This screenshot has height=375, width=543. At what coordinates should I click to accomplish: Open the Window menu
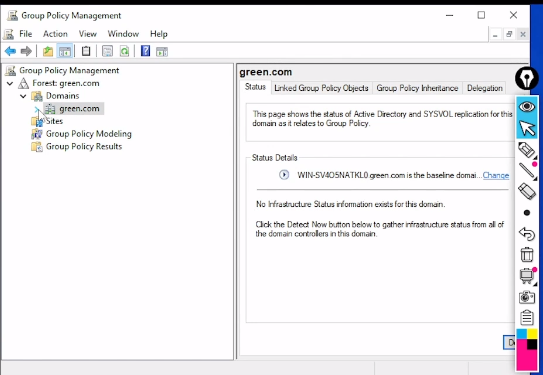click(123, 34)
